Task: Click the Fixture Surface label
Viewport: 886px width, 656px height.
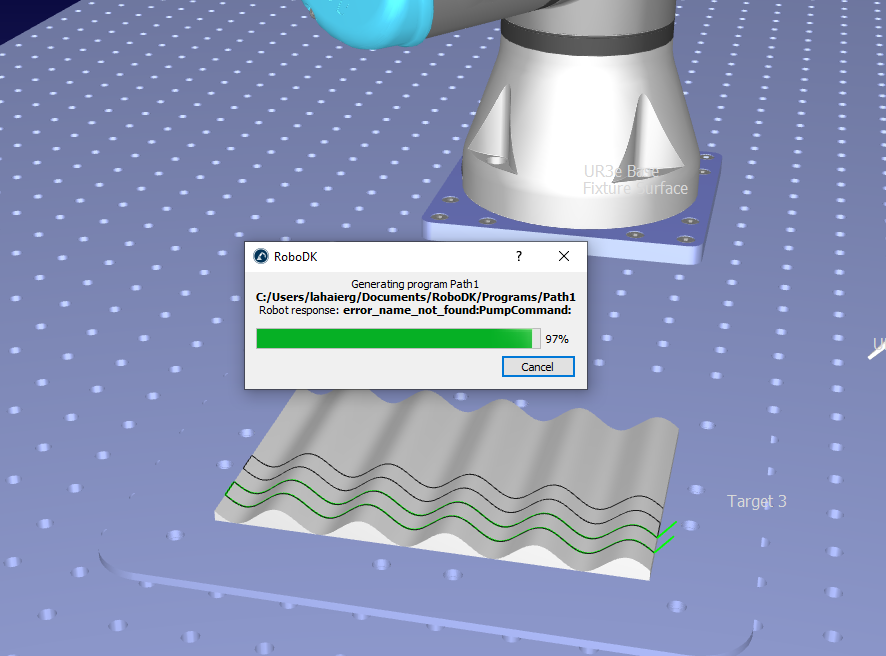Action: [635, 188]
